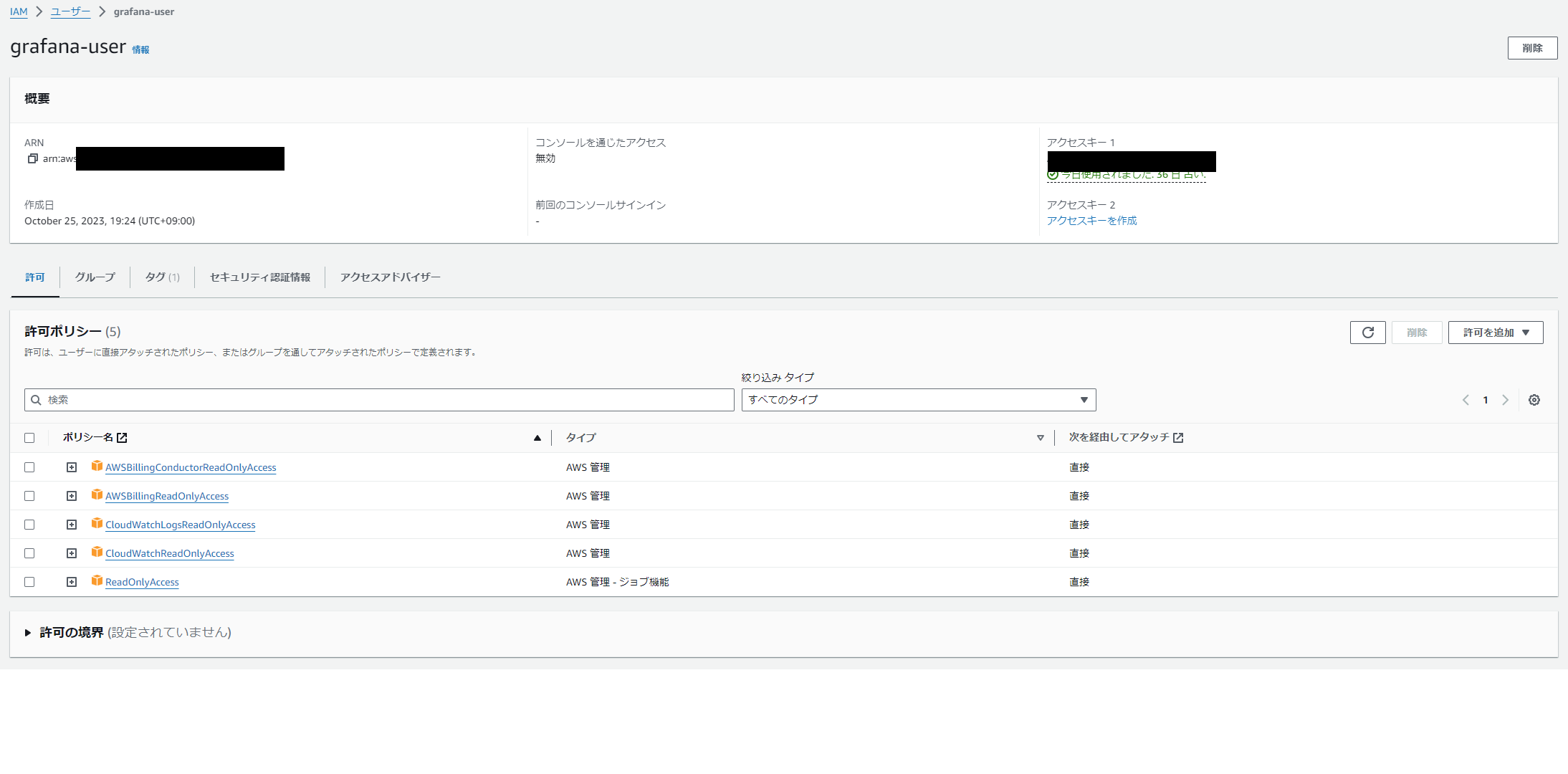Click the external link icon beside attached-via header

click(x=1178, y=438)
